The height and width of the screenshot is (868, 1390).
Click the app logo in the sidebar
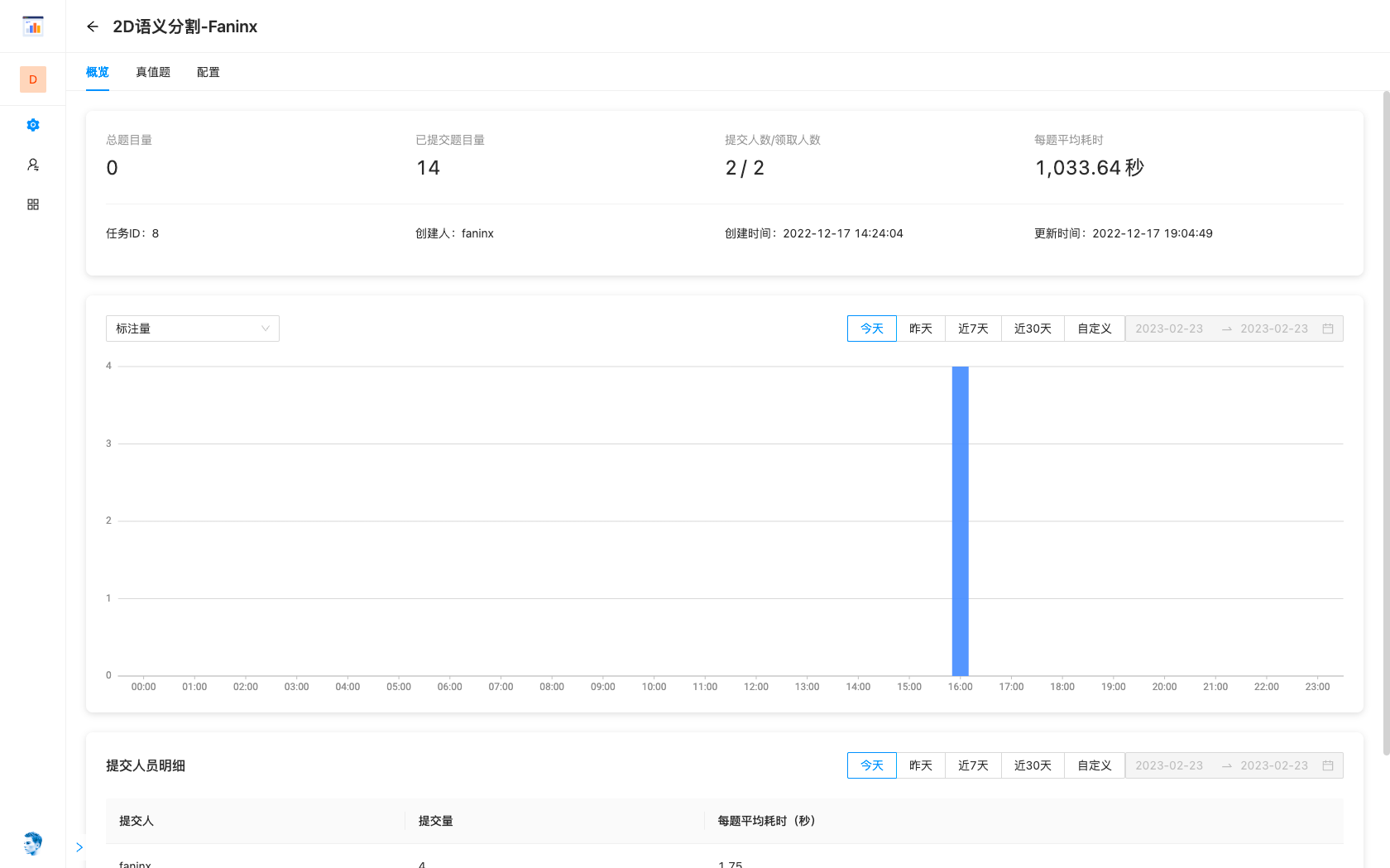pos(33,26)
